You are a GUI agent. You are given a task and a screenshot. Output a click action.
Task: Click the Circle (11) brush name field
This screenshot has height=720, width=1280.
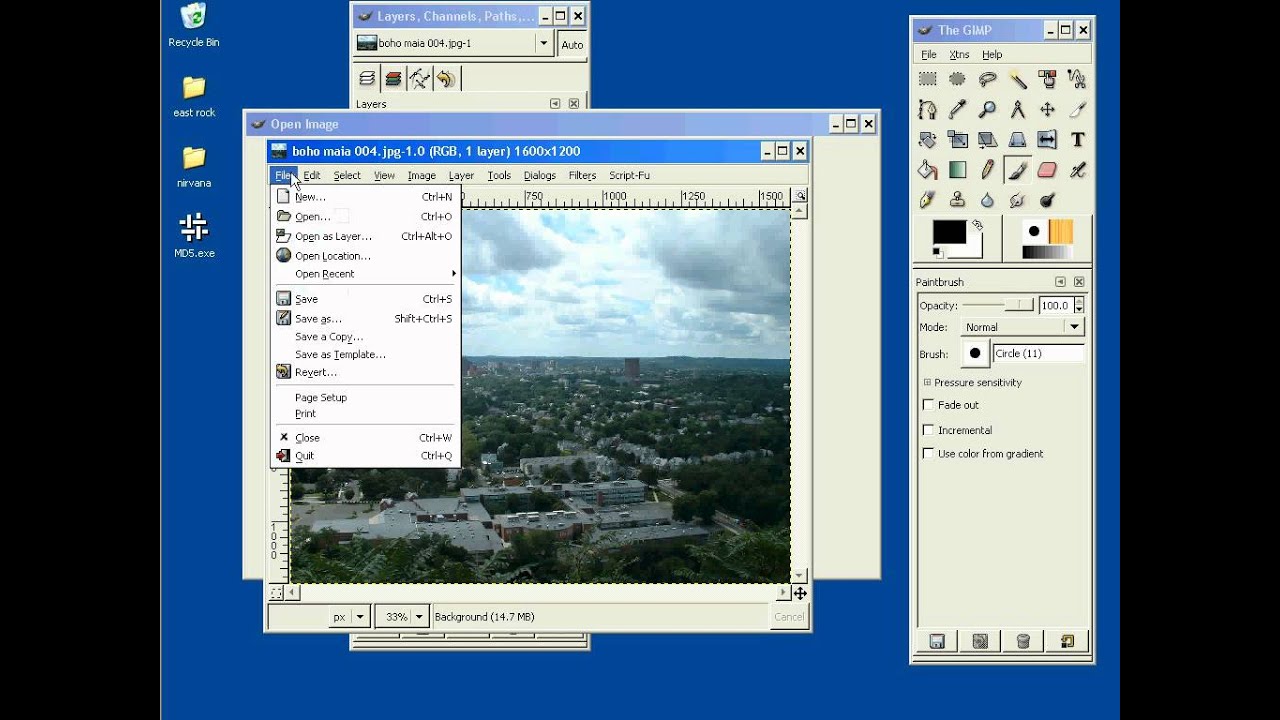pos(1038,353)
